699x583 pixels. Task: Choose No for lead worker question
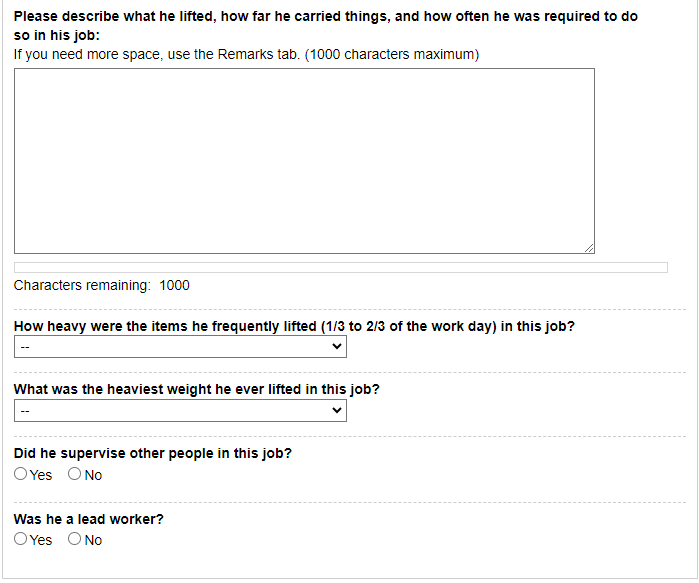coord(75,540)
